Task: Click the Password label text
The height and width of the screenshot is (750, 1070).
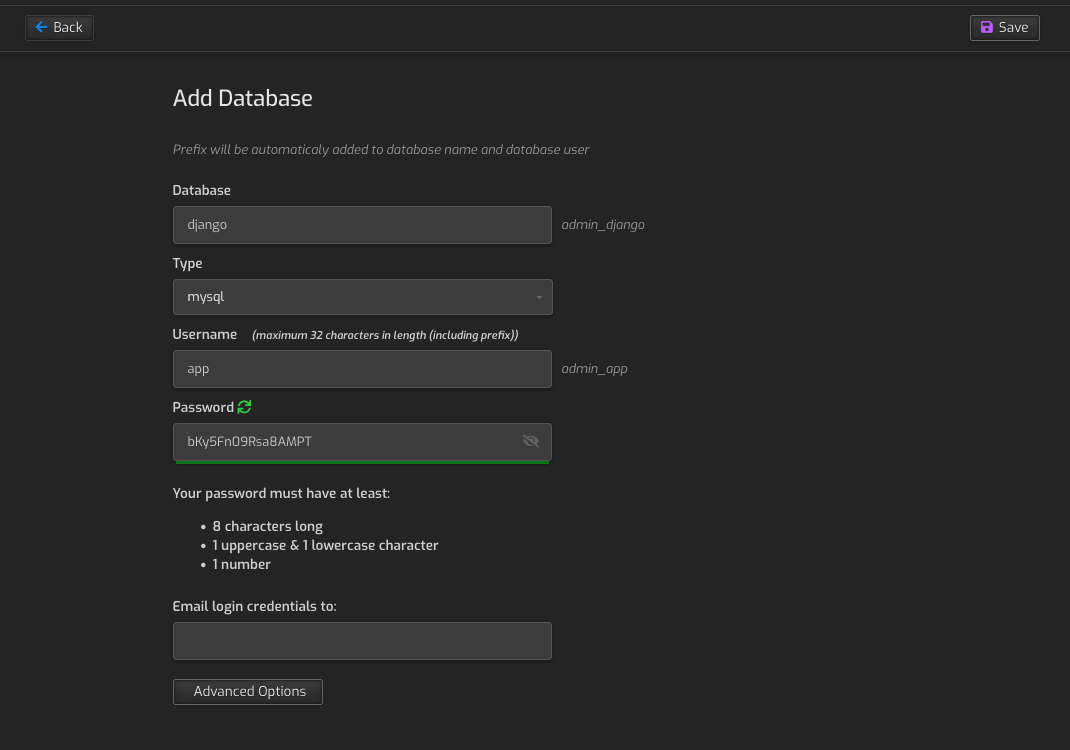Action: coord(202,407)
